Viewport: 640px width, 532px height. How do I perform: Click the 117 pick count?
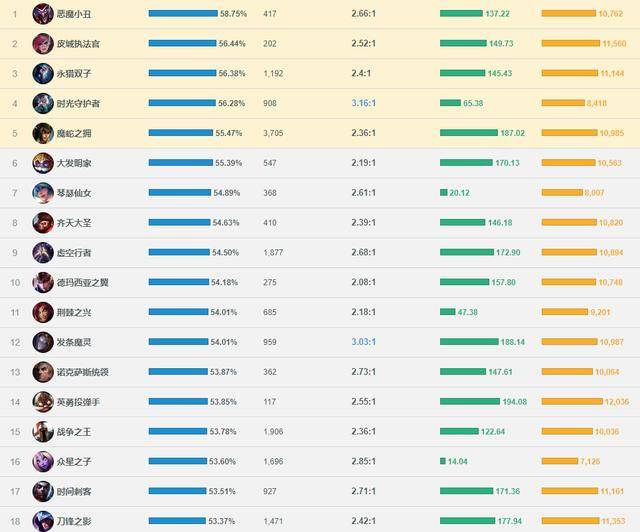270,402
